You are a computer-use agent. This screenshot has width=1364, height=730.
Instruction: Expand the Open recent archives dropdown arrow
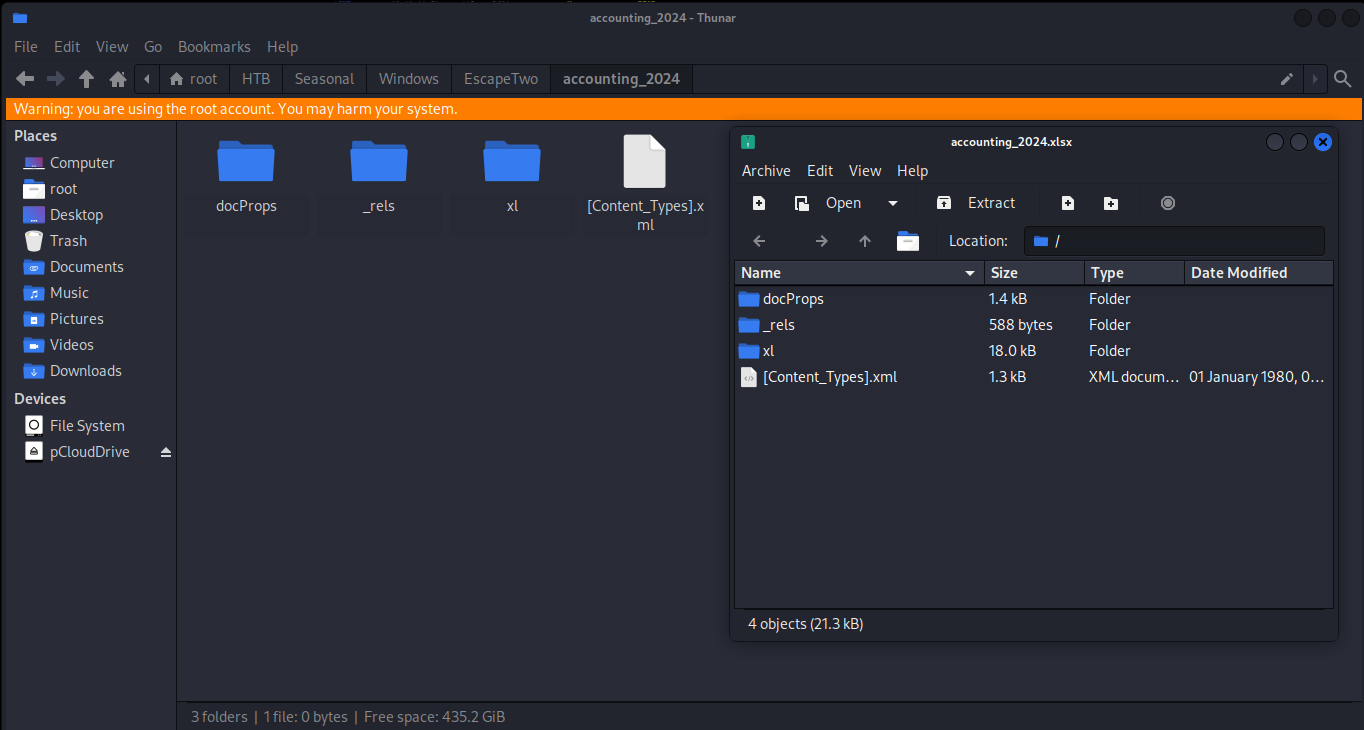(893, 203)
